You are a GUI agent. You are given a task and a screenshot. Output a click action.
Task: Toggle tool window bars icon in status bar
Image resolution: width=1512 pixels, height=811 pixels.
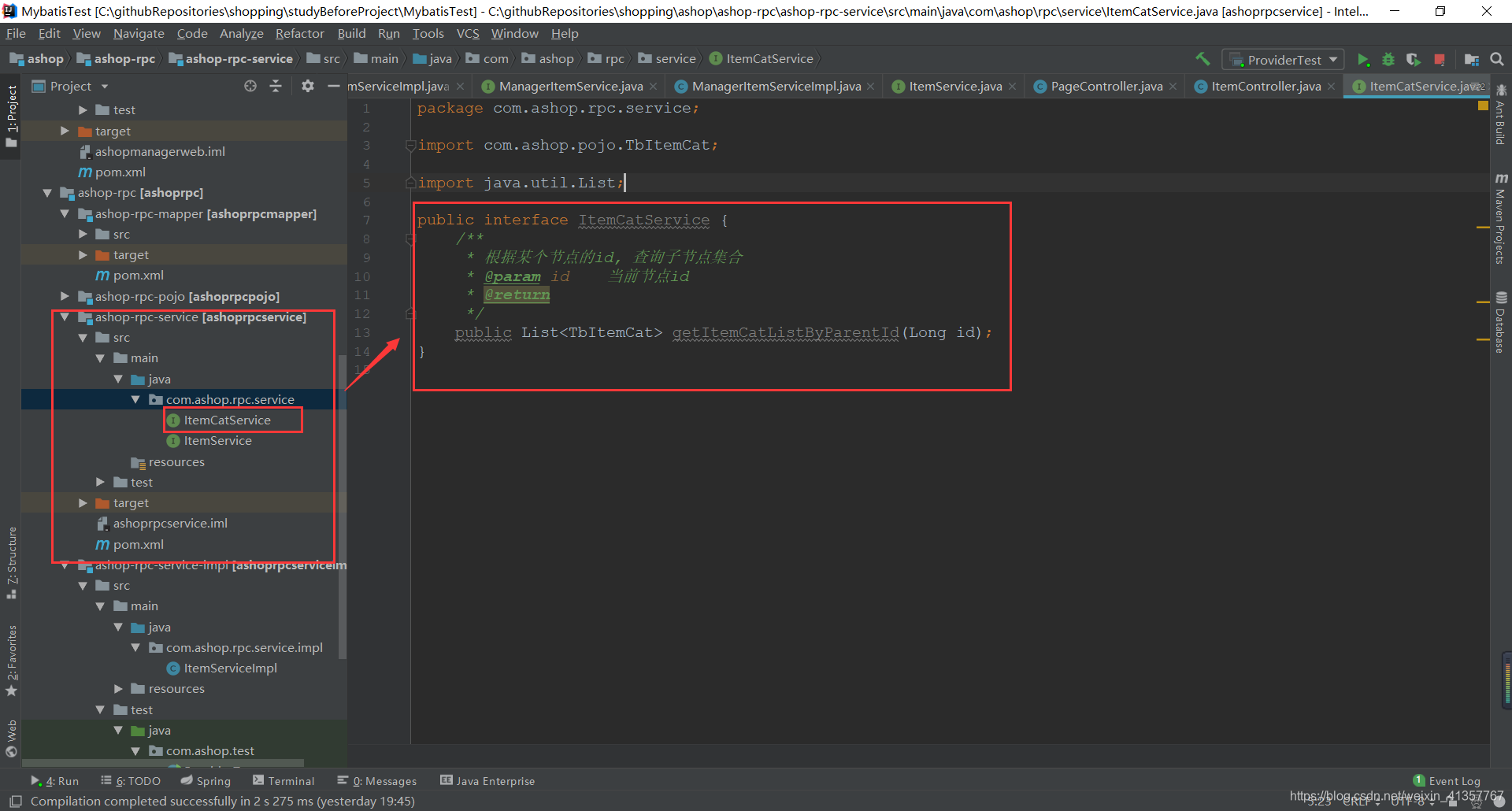[16, 802]
